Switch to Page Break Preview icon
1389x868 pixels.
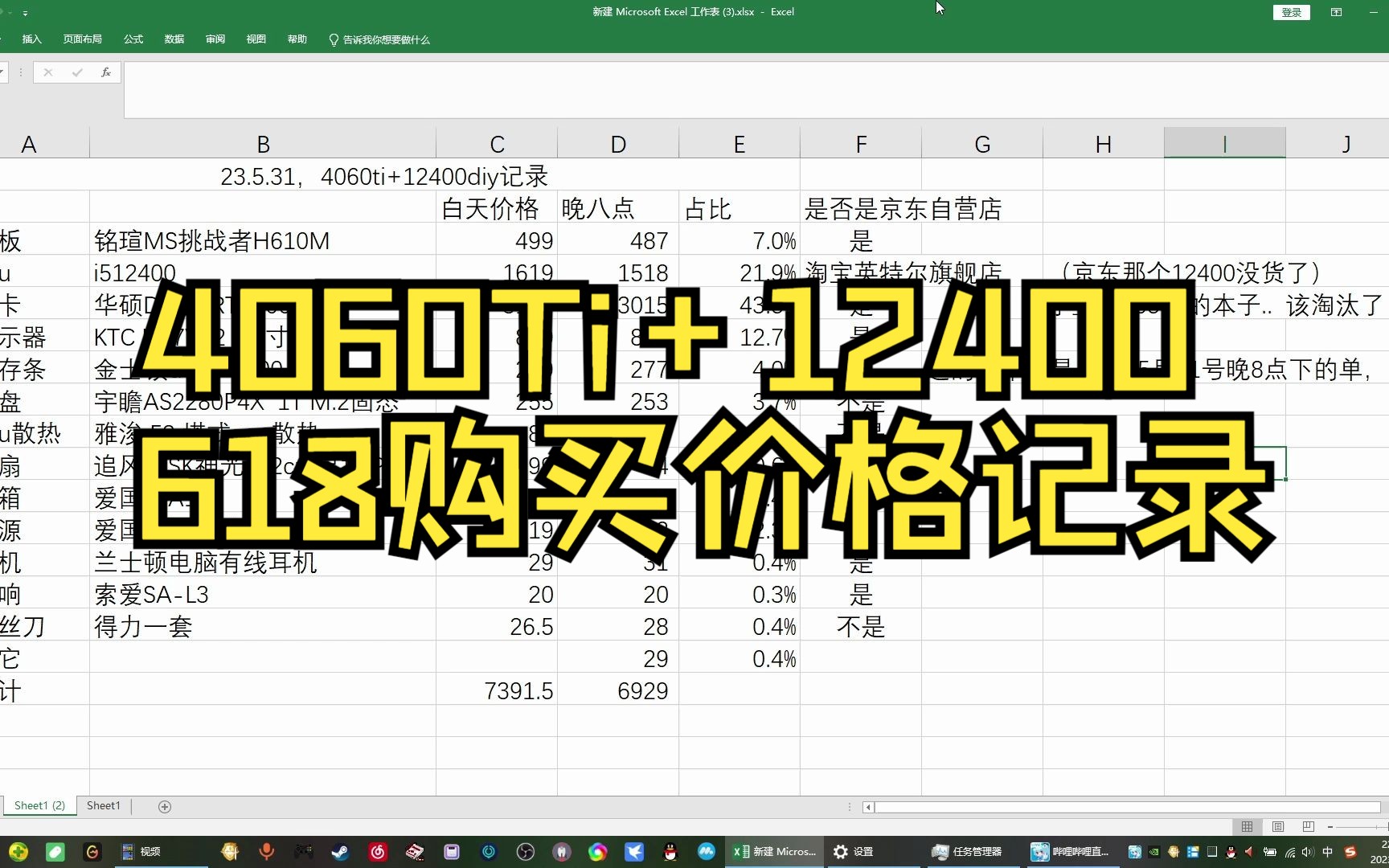click(1308, 826)
